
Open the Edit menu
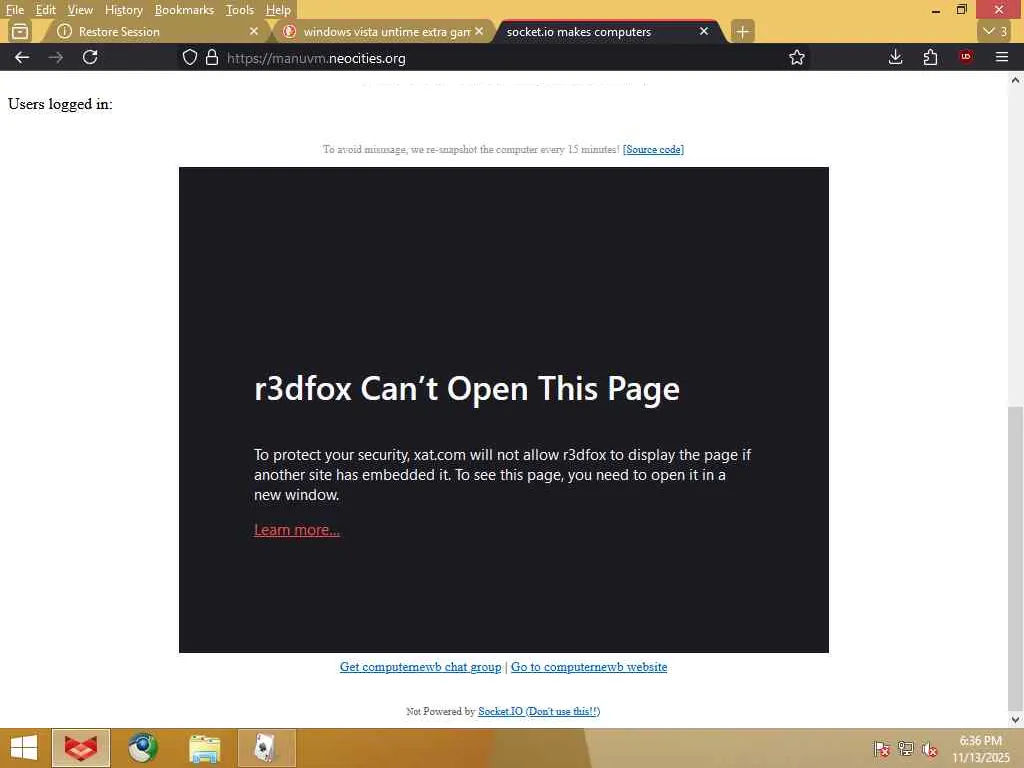click(45, 10)
